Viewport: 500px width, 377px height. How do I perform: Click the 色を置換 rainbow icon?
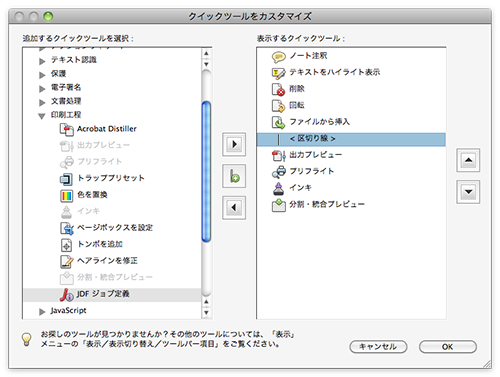[66, 196]
